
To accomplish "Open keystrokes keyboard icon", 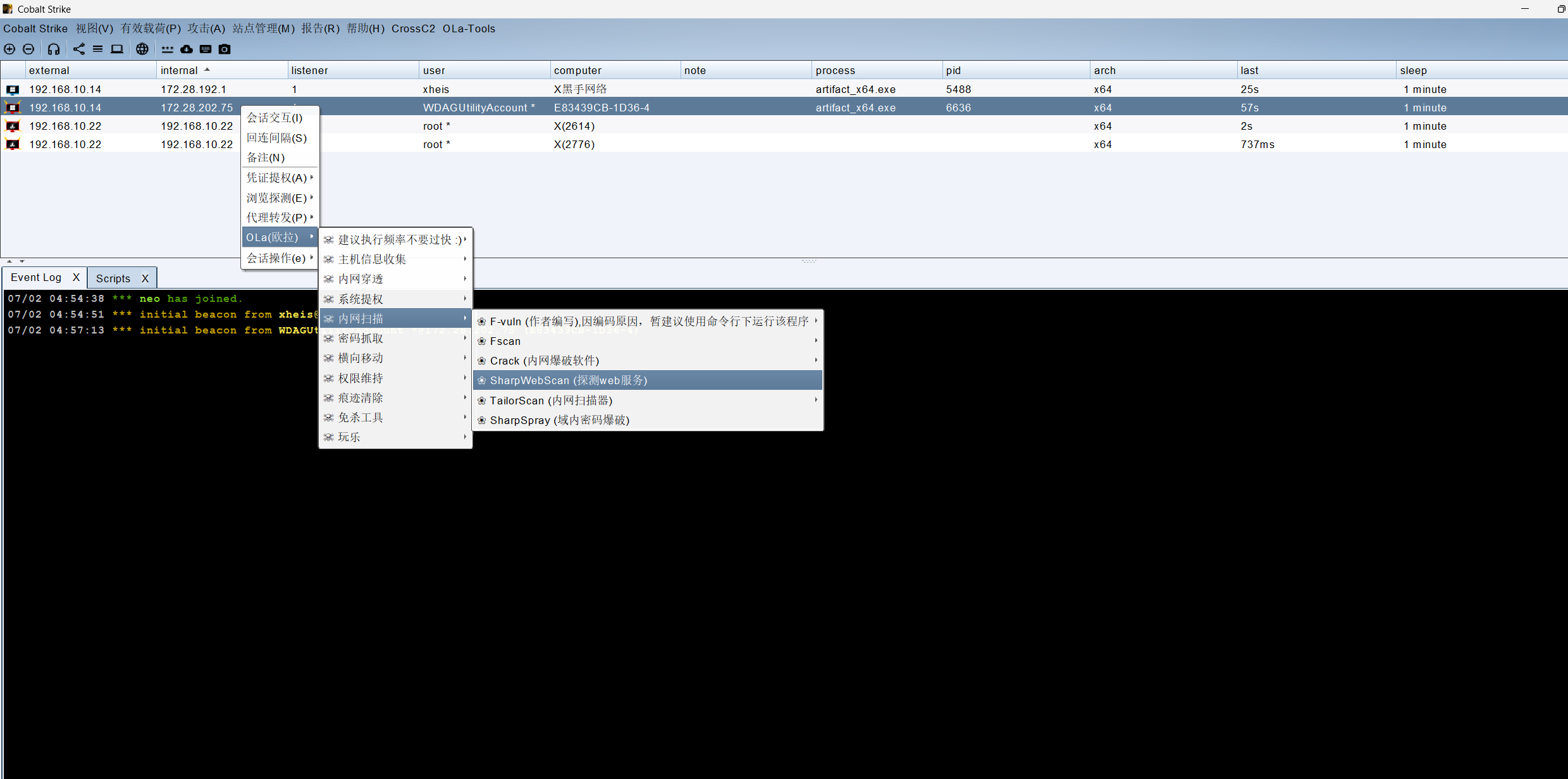I will [x=206, y=49].
